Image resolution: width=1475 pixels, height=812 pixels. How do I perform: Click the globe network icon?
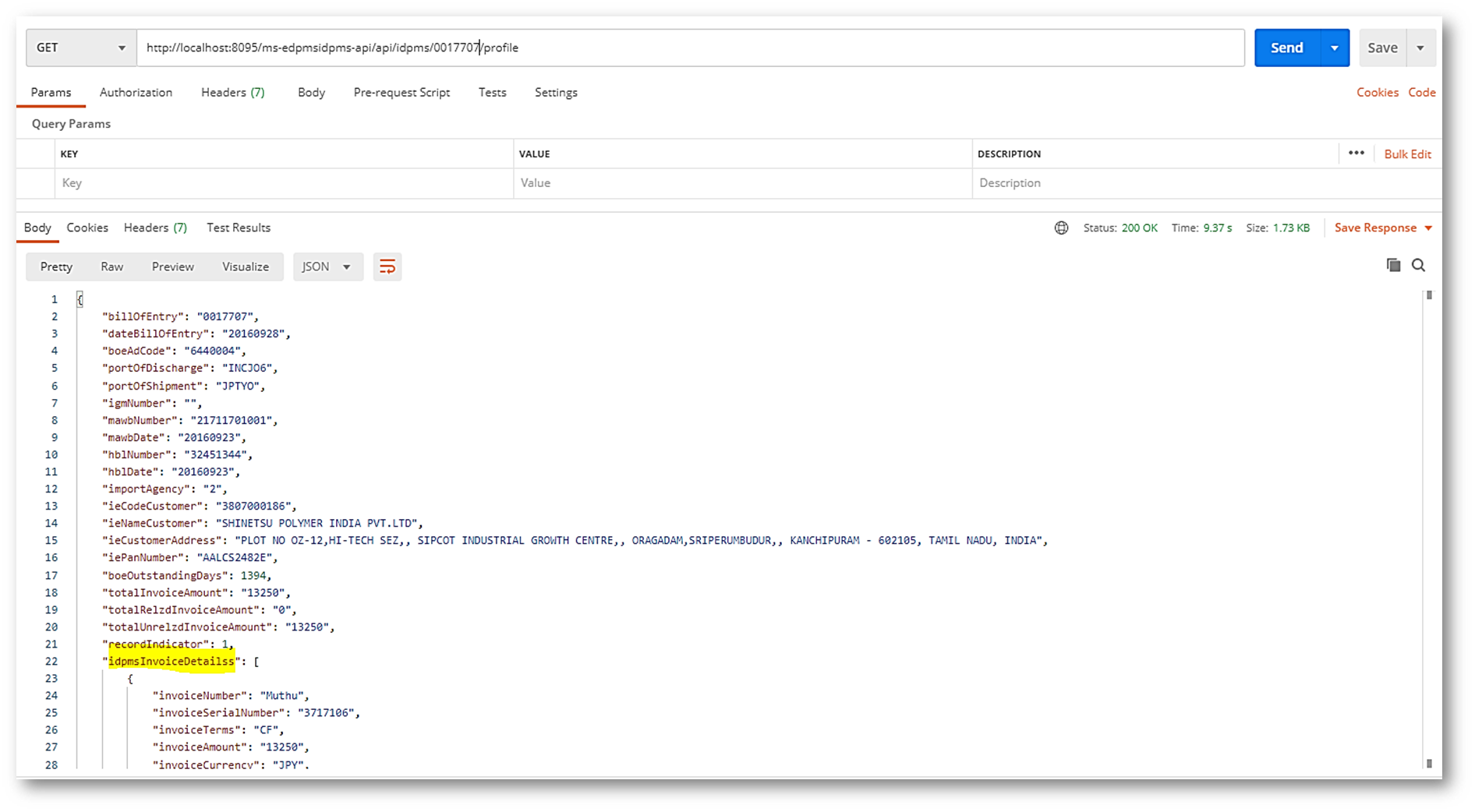(x=1061, y=228)
